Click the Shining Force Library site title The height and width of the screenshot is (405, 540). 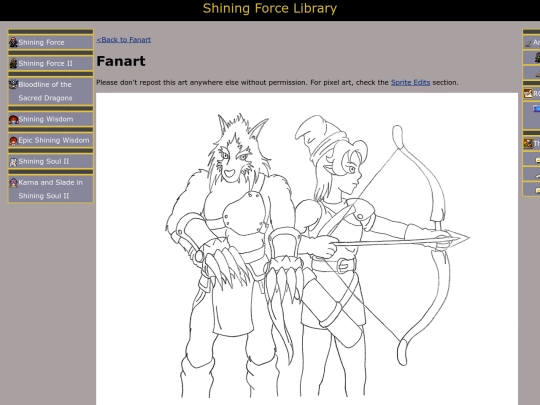(270, 8)
